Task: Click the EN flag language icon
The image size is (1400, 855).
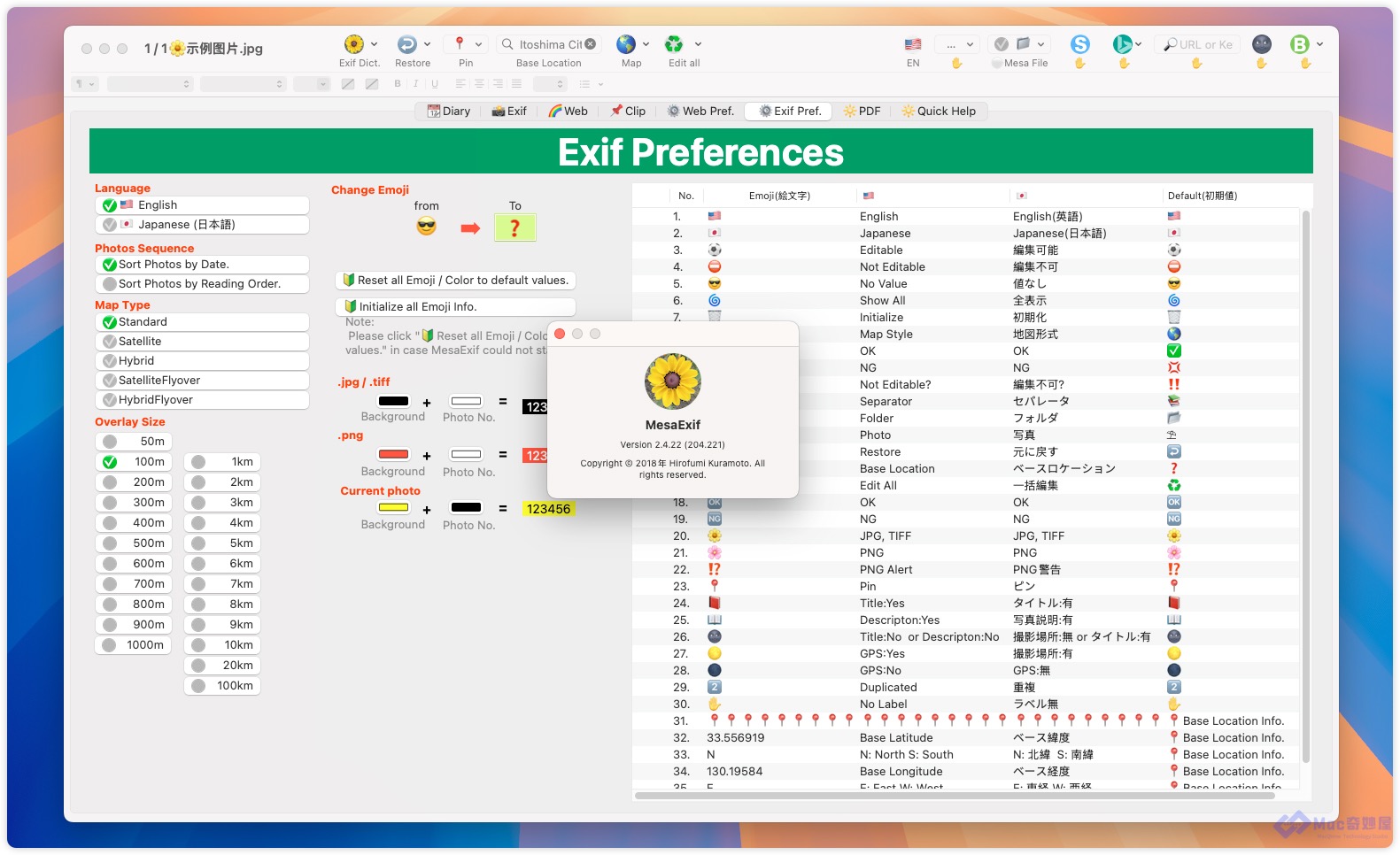Action: [913, 44]
